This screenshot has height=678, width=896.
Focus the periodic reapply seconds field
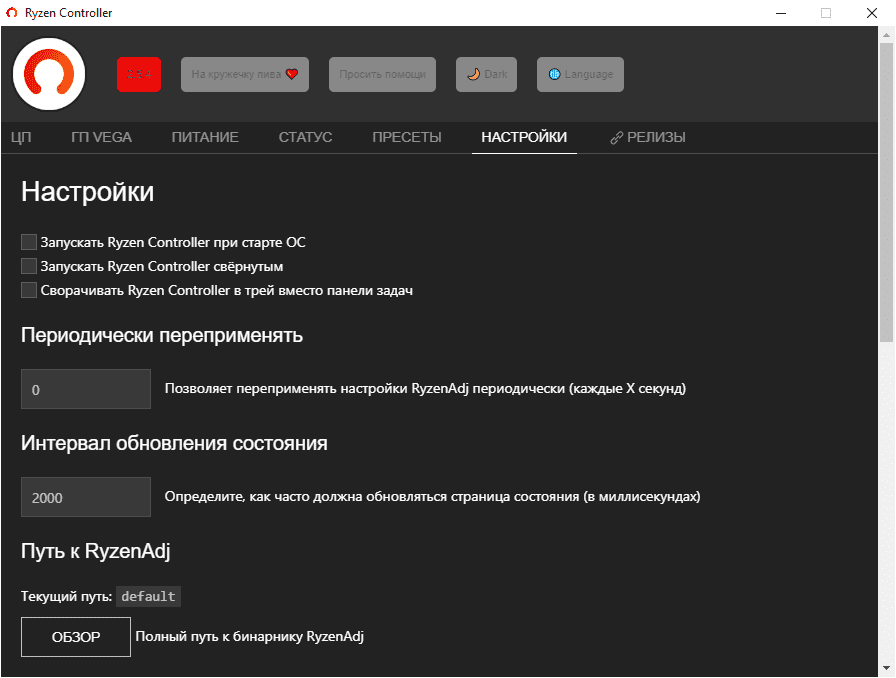click(86, 389)
